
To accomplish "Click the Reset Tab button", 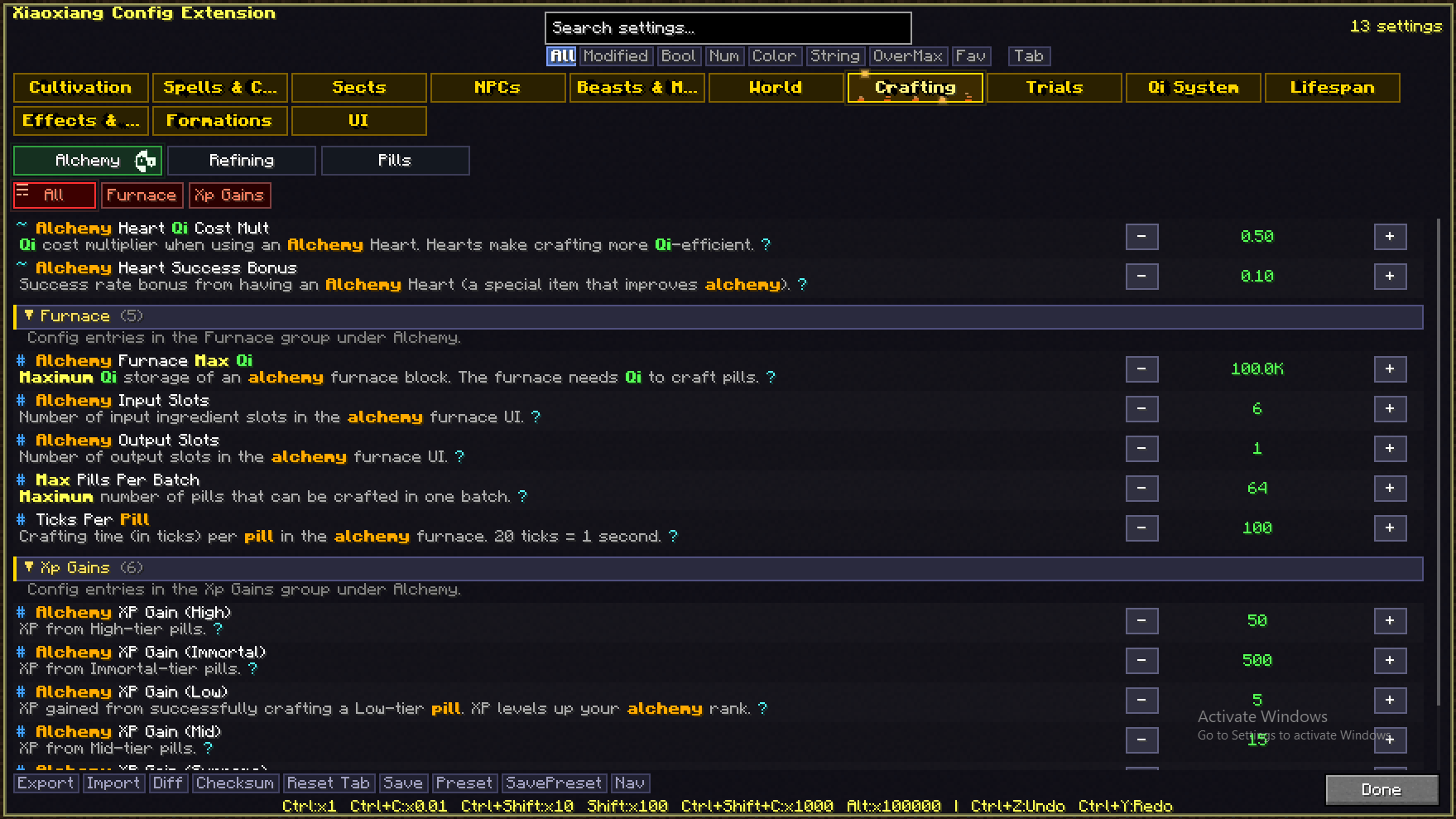I will point(329,783).
